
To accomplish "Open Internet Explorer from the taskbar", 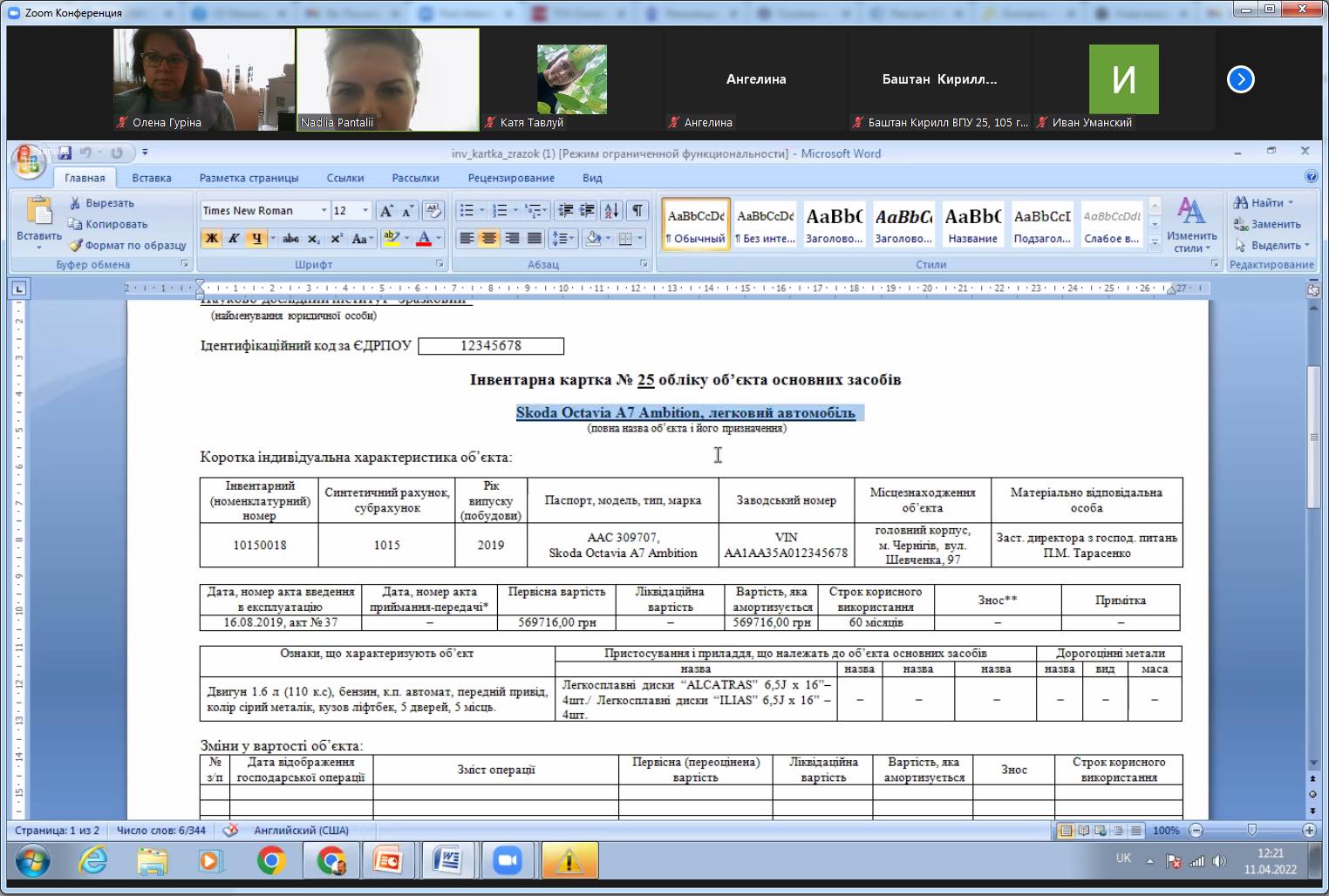I will pyautogui.click(x=92, y=861).
